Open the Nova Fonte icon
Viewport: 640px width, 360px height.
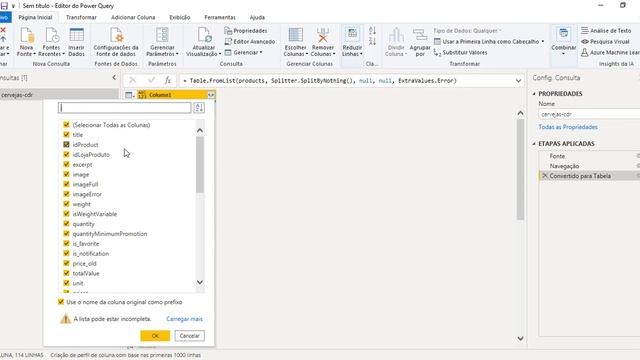click(27, 36)
